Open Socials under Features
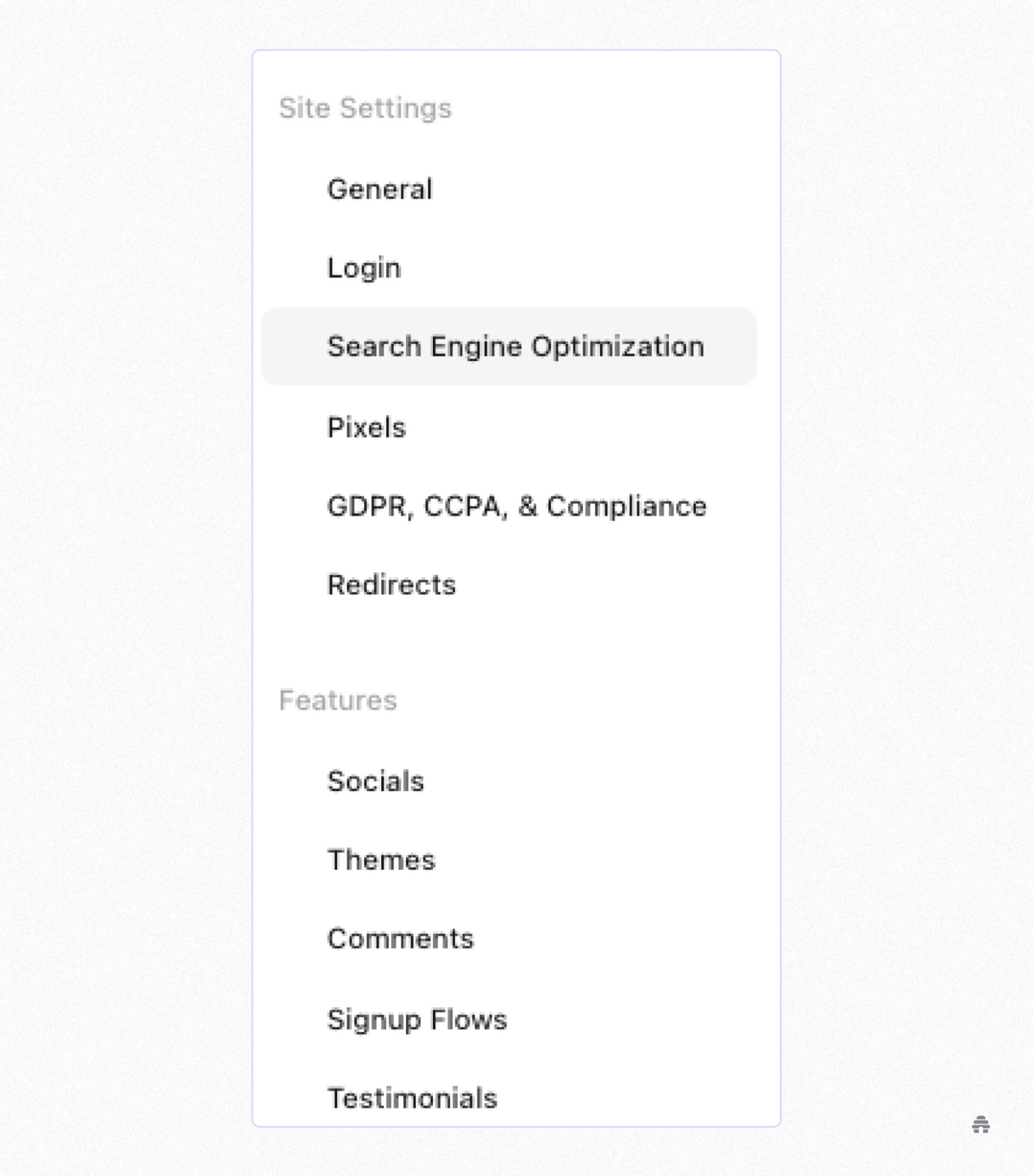The height and width of the screenshot is (1176, 1033). coord(376,781)
